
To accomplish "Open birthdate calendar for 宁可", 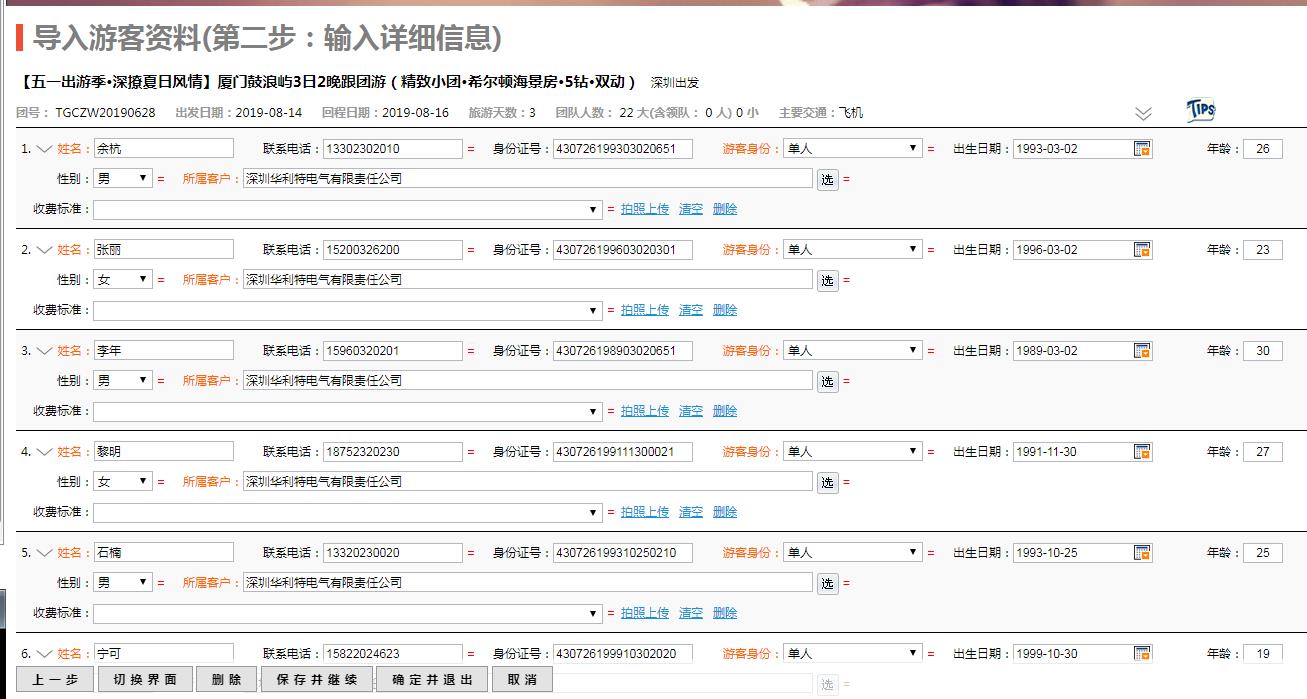I will tap(1142, 654).
